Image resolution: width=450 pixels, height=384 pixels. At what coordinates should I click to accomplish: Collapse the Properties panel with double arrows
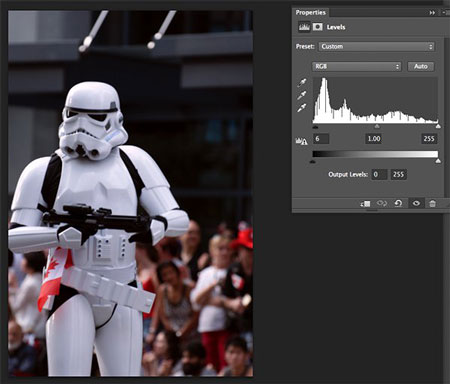[432, 13]
